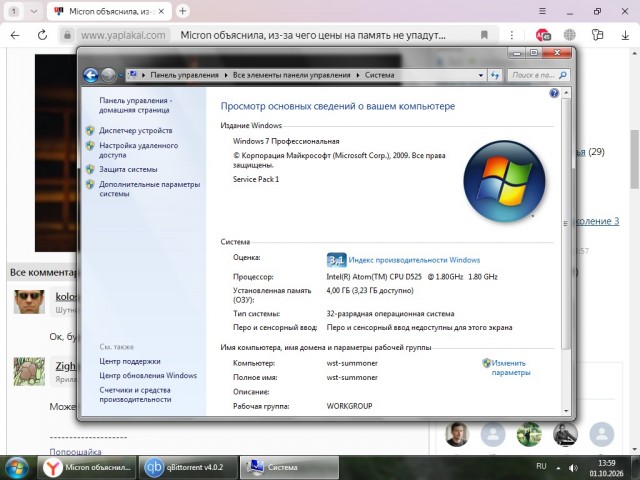Open 'Индекс производительности Windows' link
This screenshot has height=480, width=640.
click(414, 260)
